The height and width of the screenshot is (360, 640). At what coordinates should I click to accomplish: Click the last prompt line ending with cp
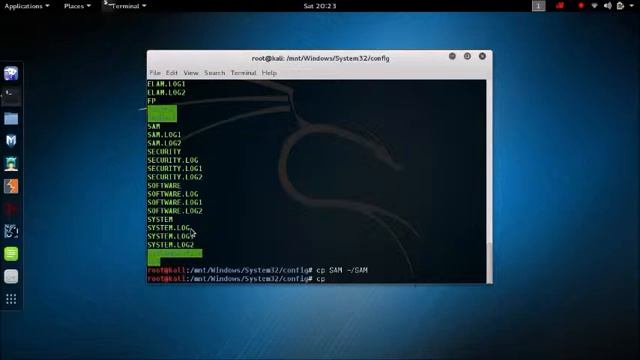(x=236, y=279)
